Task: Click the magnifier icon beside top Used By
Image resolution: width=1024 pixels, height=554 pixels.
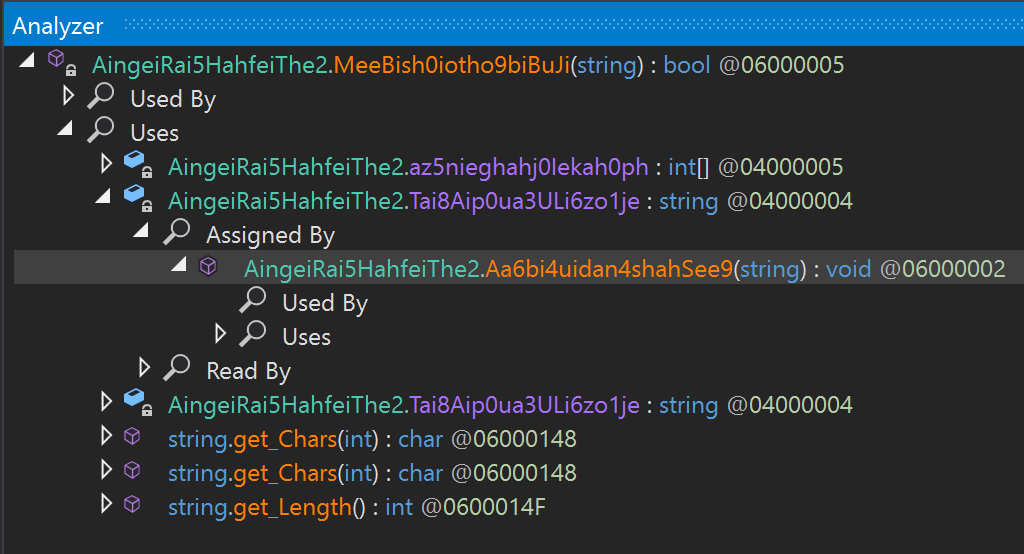Action: click(x=100, y=97)
